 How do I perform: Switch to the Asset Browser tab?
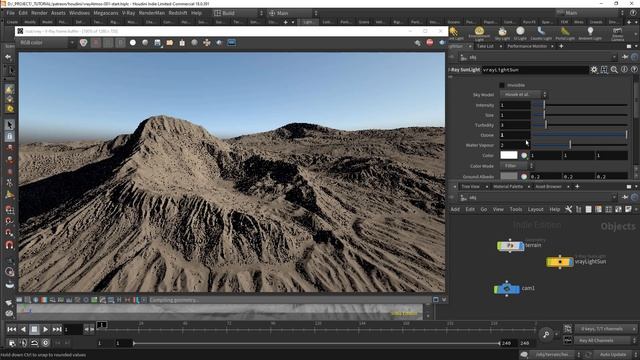click(x=549, y=187)
